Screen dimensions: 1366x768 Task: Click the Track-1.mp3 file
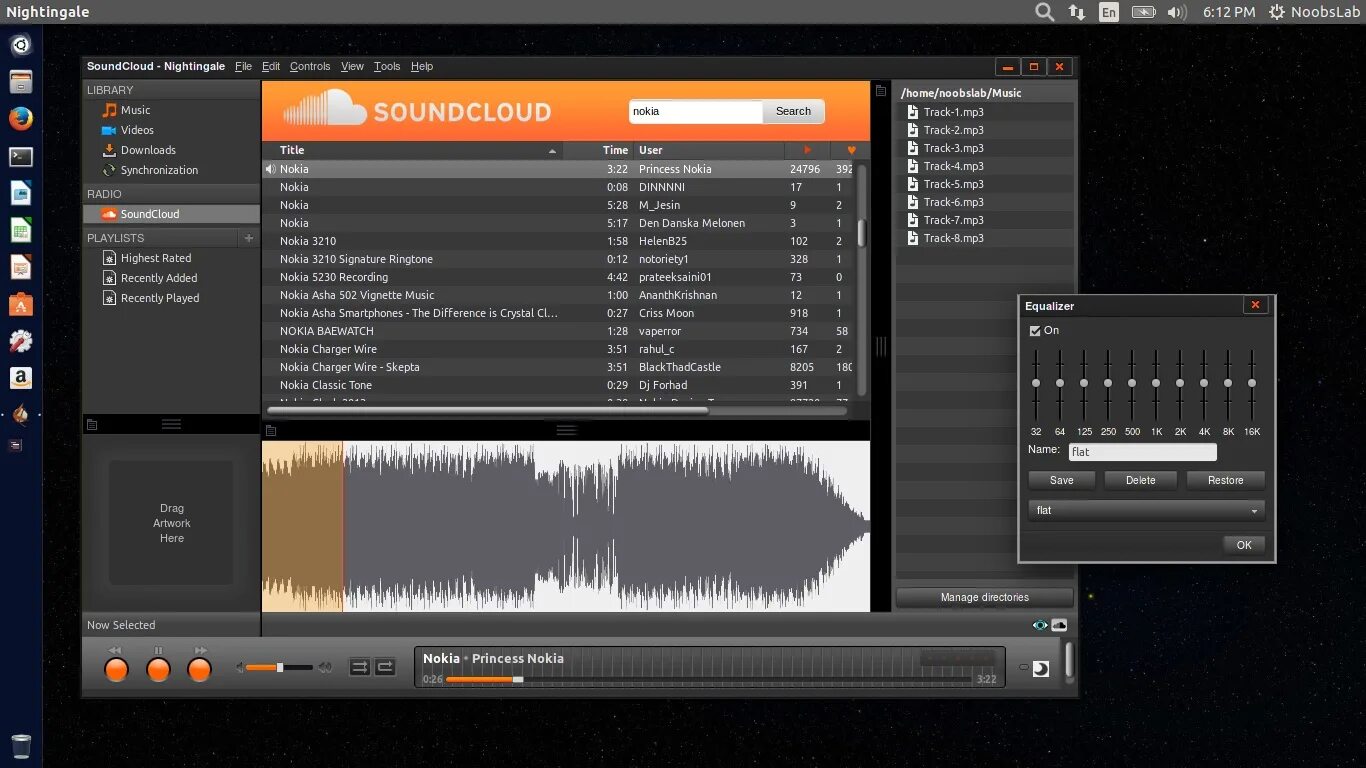[953, 112]
